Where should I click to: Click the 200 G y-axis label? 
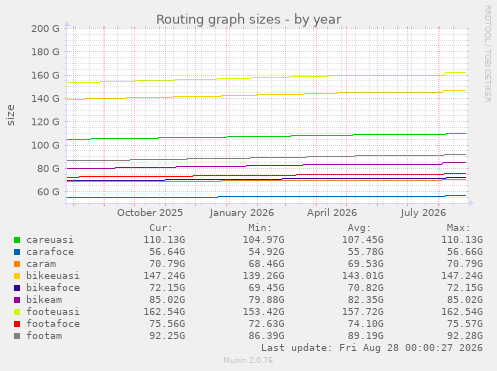45,28
